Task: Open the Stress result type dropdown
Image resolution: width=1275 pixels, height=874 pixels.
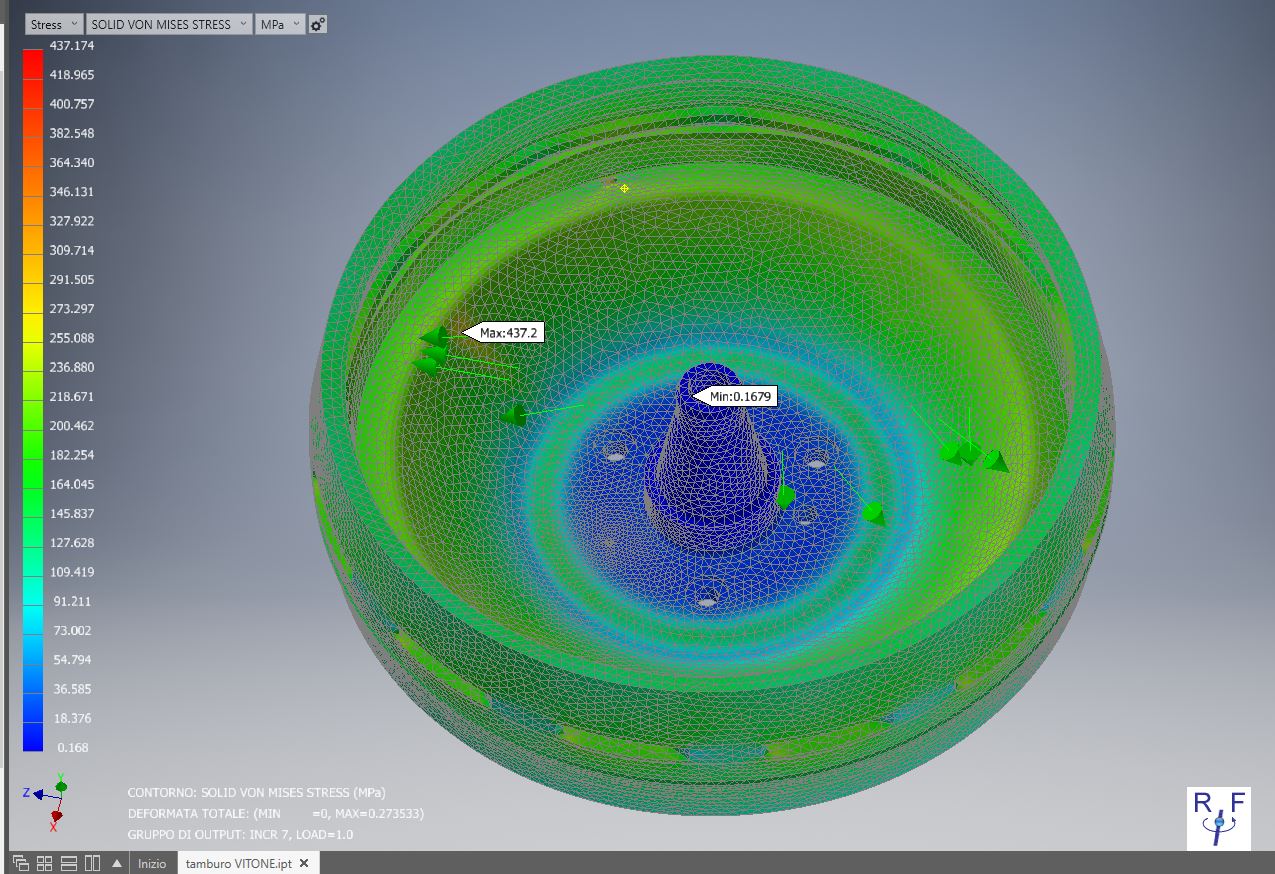Action: [54, 24]
